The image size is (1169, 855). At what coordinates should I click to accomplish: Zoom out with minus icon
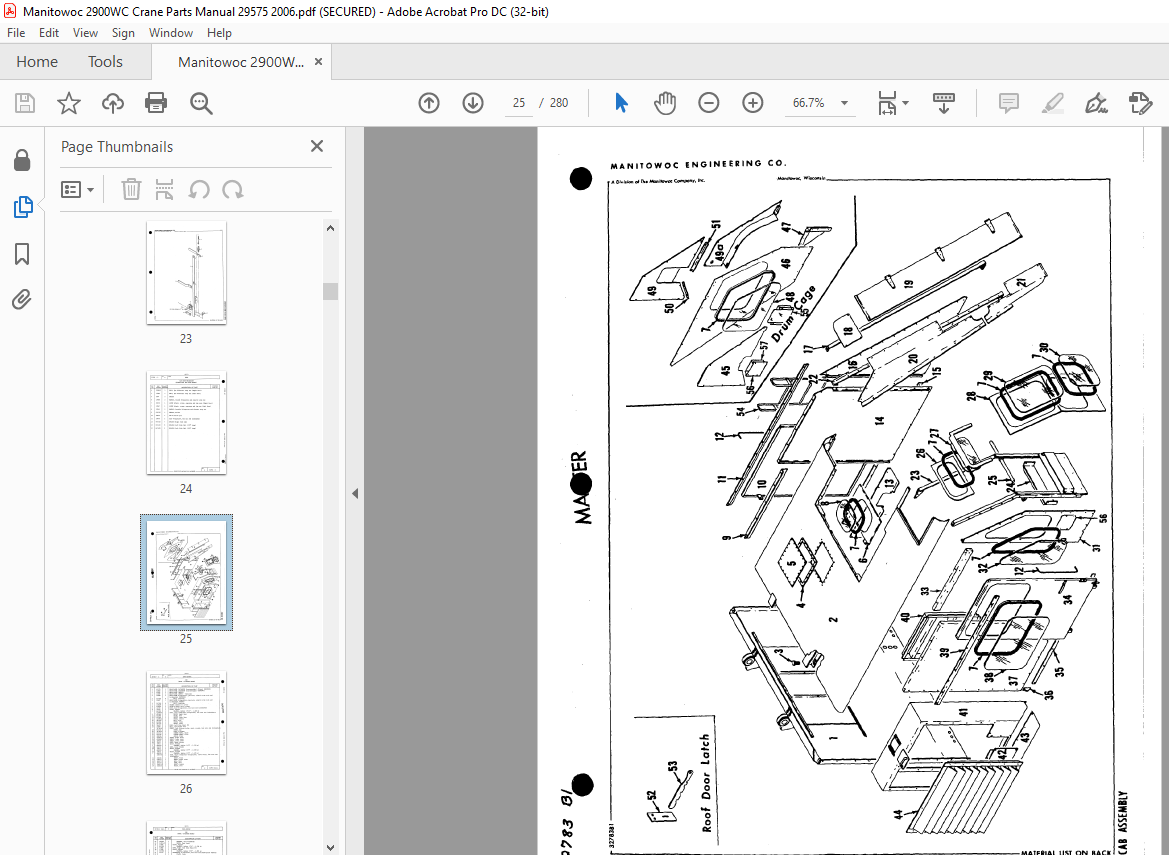pos(708,103)
